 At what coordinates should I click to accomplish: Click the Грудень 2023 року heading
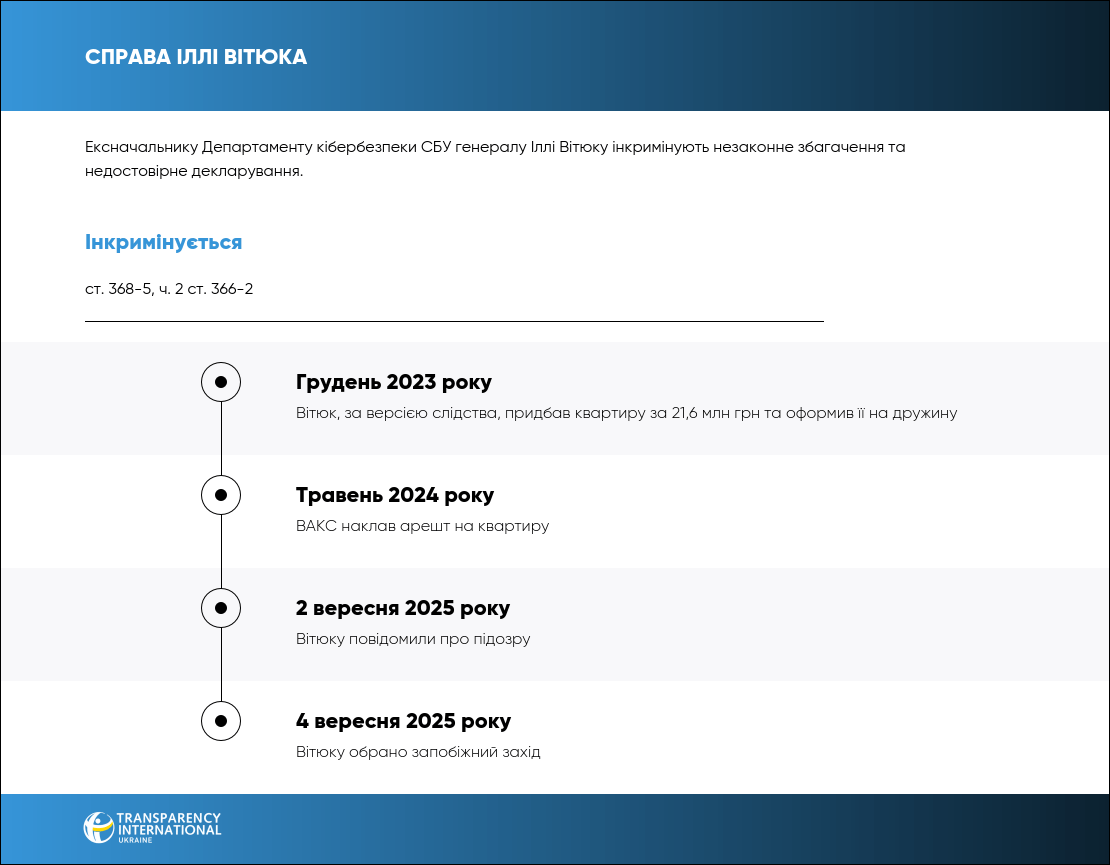point(394,383)
